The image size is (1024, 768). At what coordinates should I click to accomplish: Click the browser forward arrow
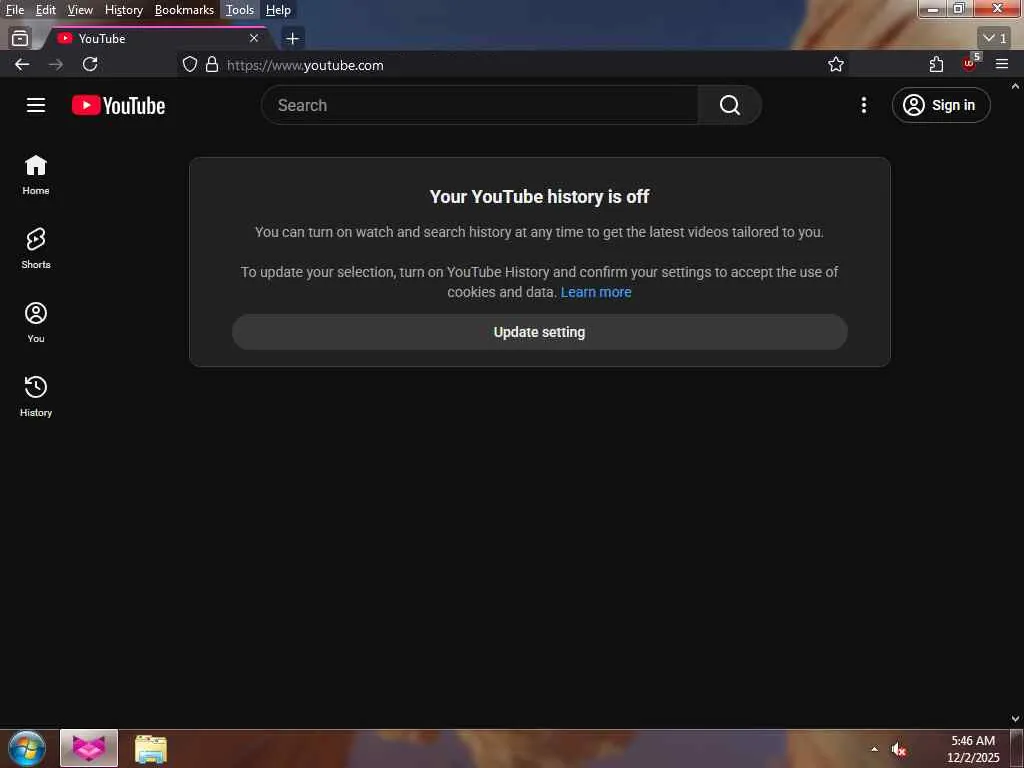tap(56, 64)
